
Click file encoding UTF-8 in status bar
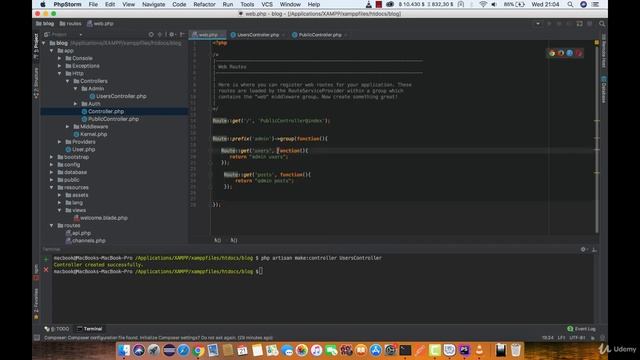pos(577,338)
